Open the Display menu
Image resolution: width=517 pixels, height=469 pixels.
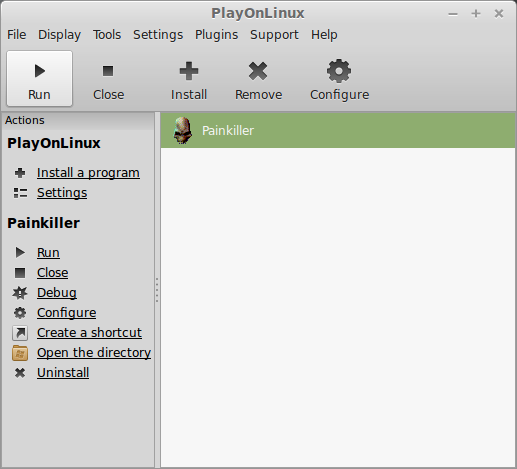point(59,35)
